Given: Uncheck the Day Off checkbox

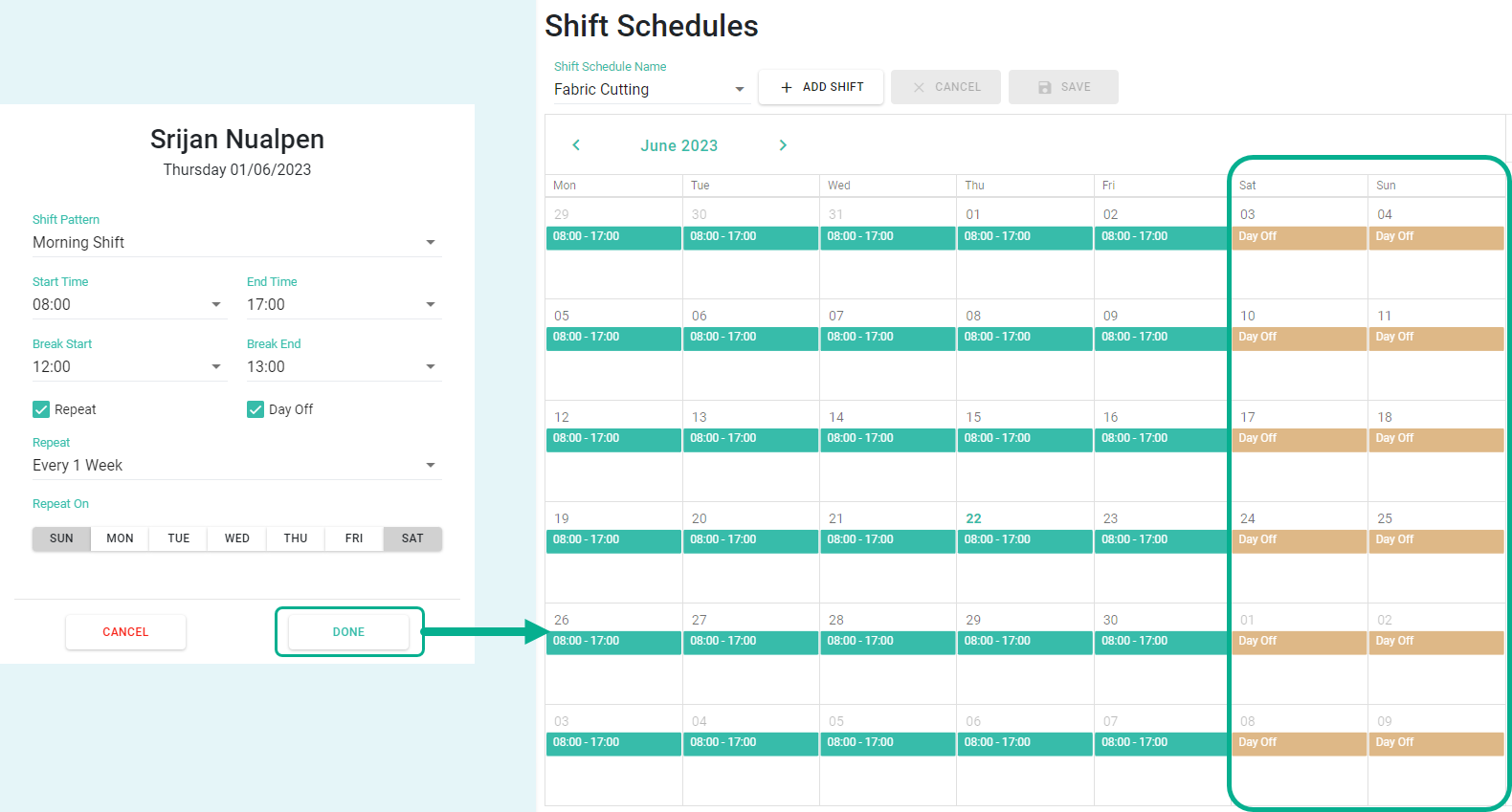Looking at the screenshot, I should (x=256, y=409).
